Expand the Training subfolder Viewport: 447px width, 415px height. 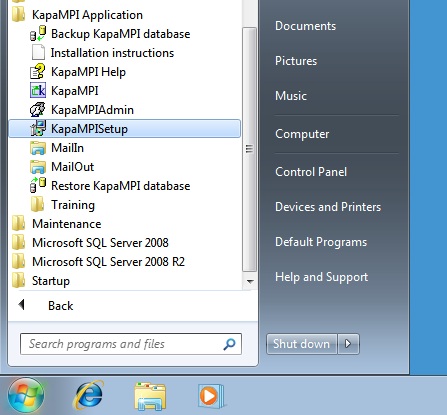pos(73,205)
